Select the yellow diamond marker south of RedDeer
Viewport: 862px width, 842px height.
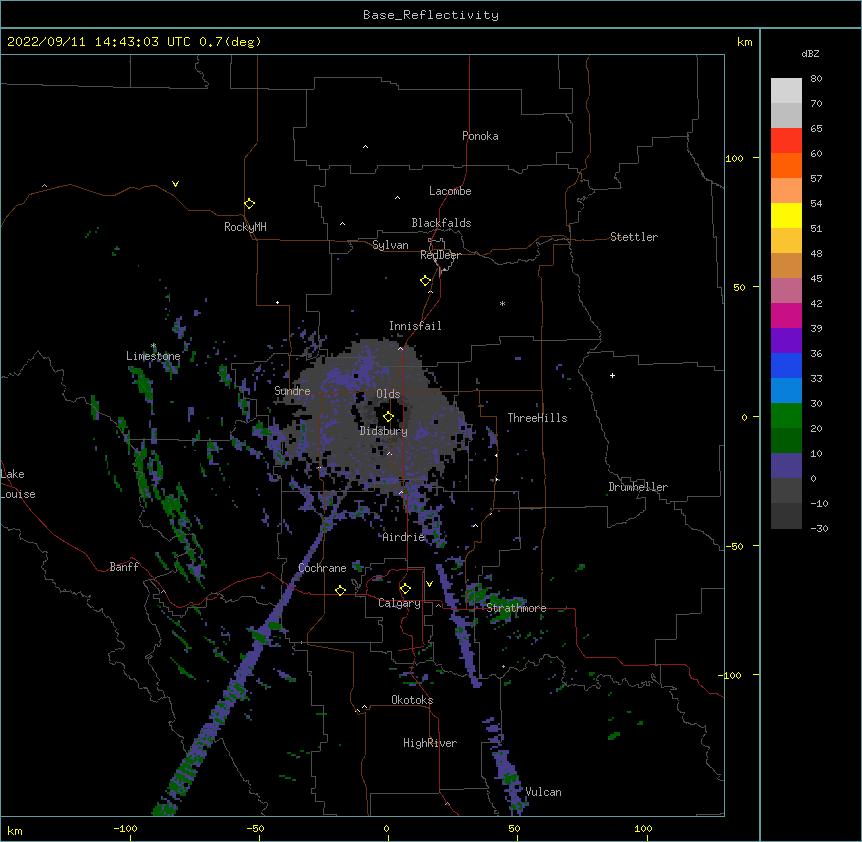coord(426,281)
